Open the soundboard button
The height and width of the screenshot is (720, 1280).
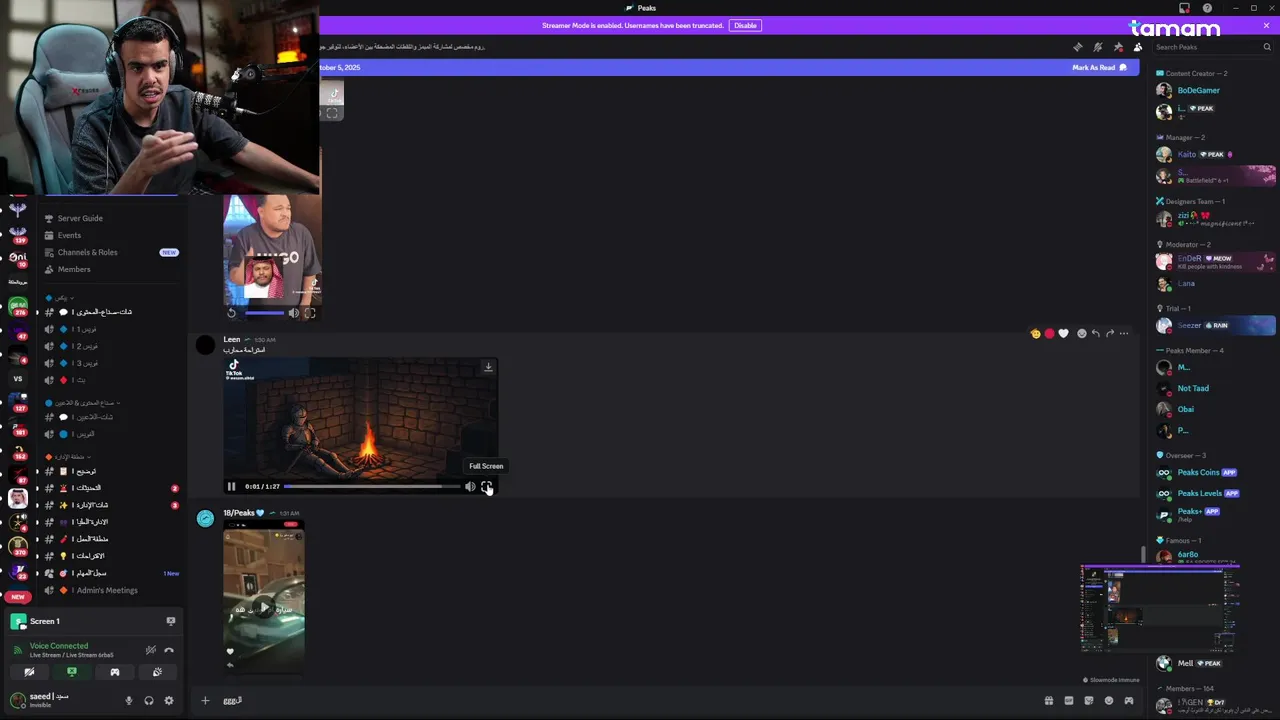pyautogui.click(x=157, y=672)
